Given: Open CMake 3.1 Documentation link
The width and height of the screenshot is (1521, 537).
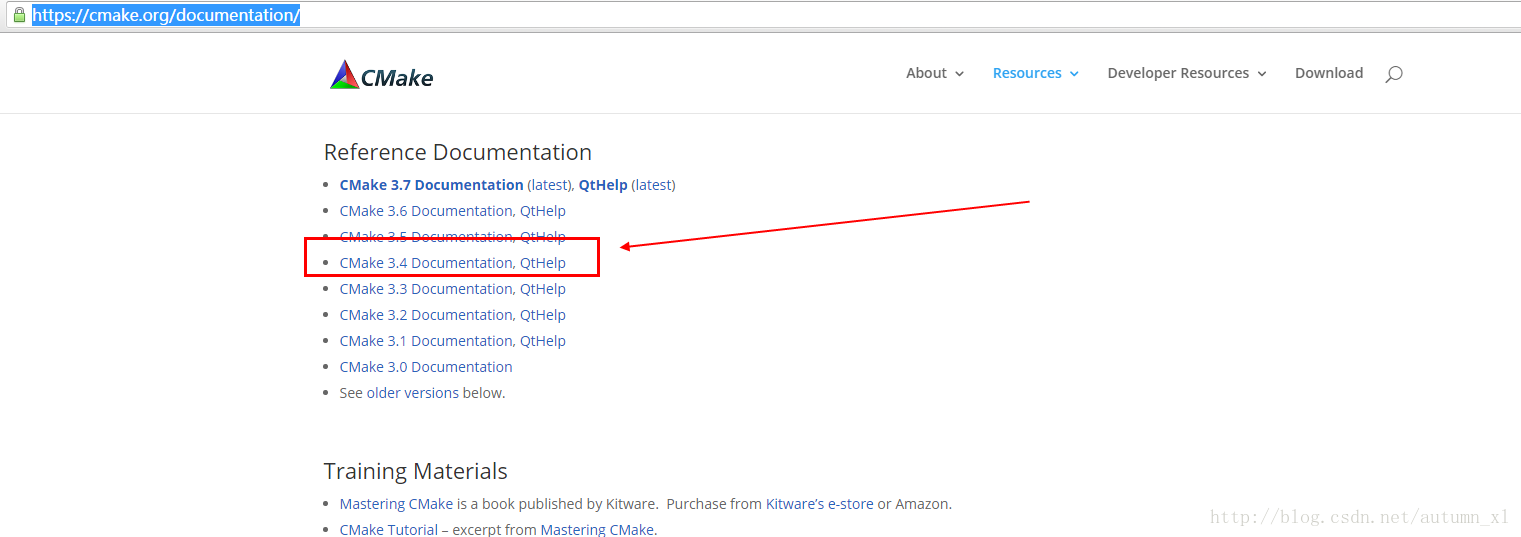Looking at the screenshot, I should (426, 341).
